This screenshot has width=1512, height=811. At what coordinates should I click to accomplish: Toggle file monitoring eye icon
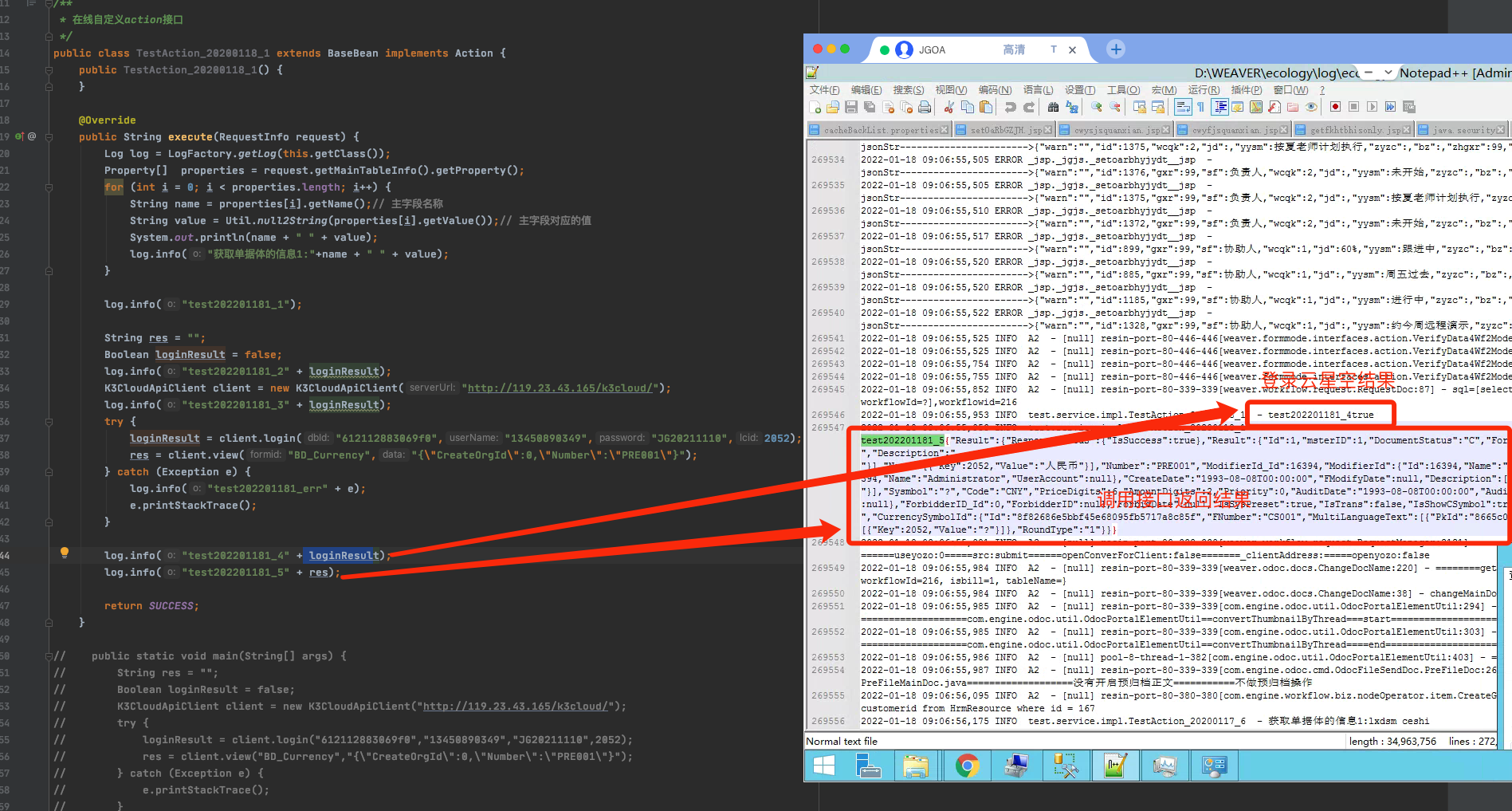tap(1311, 107)
